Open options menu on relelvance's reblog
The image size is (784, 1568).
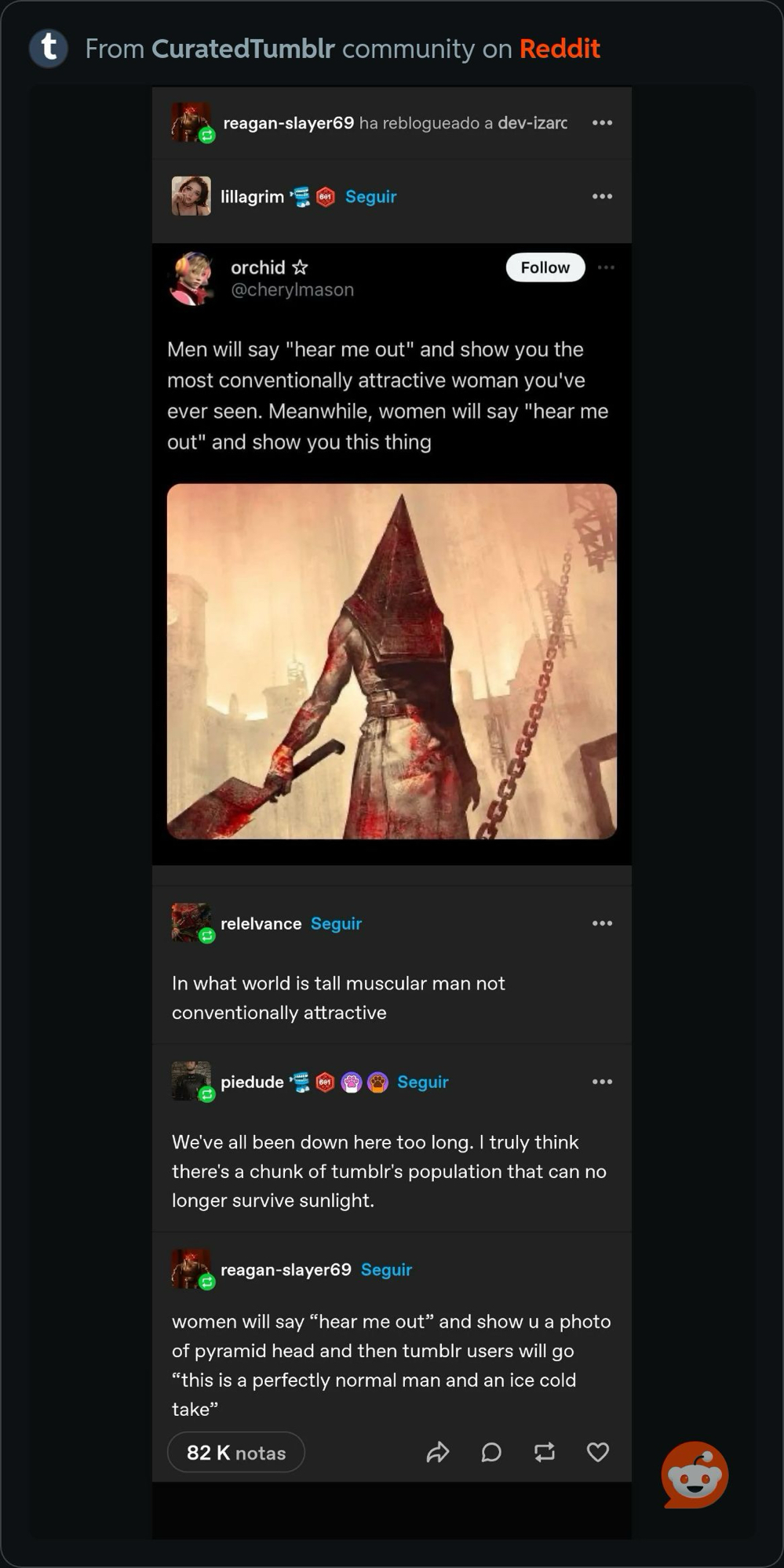(602, 923)
